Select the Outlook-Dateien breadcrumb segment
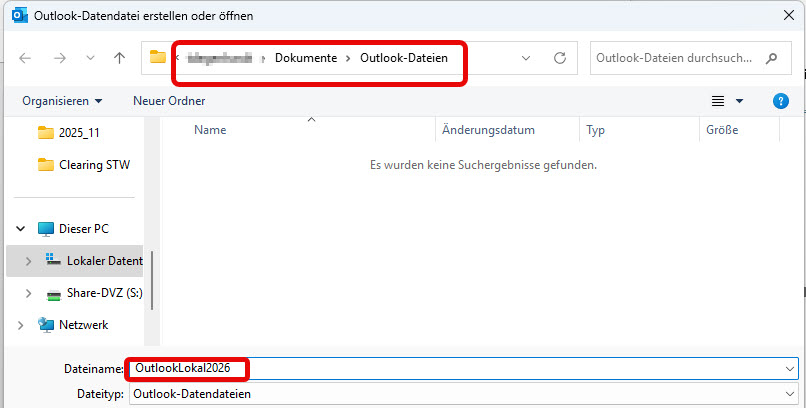The height and width of the screenshot is (408, 806). [404, 58]
